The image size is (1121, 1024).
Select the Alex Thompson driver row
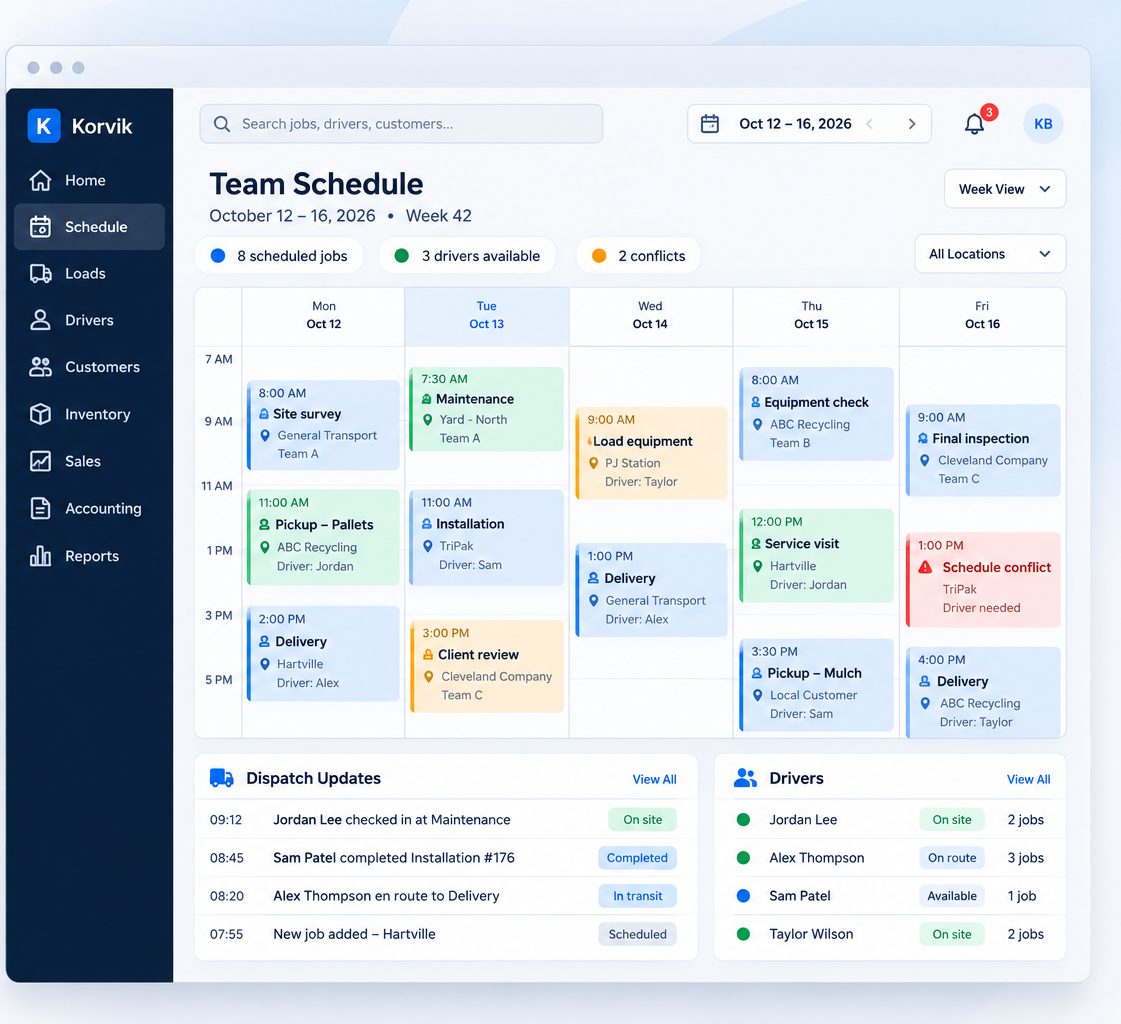click(889, 857)
